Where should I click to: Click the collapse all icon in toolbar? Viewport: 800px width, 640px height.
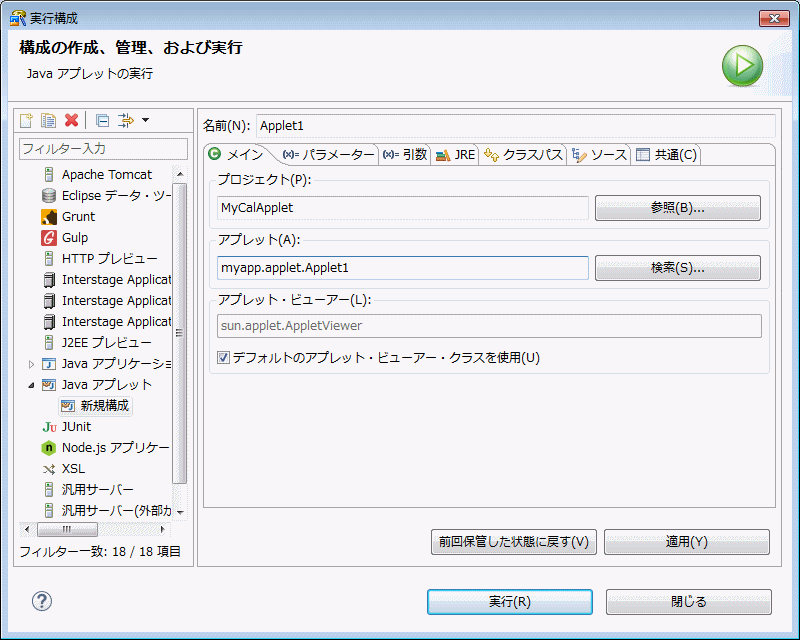coord(103,120)
